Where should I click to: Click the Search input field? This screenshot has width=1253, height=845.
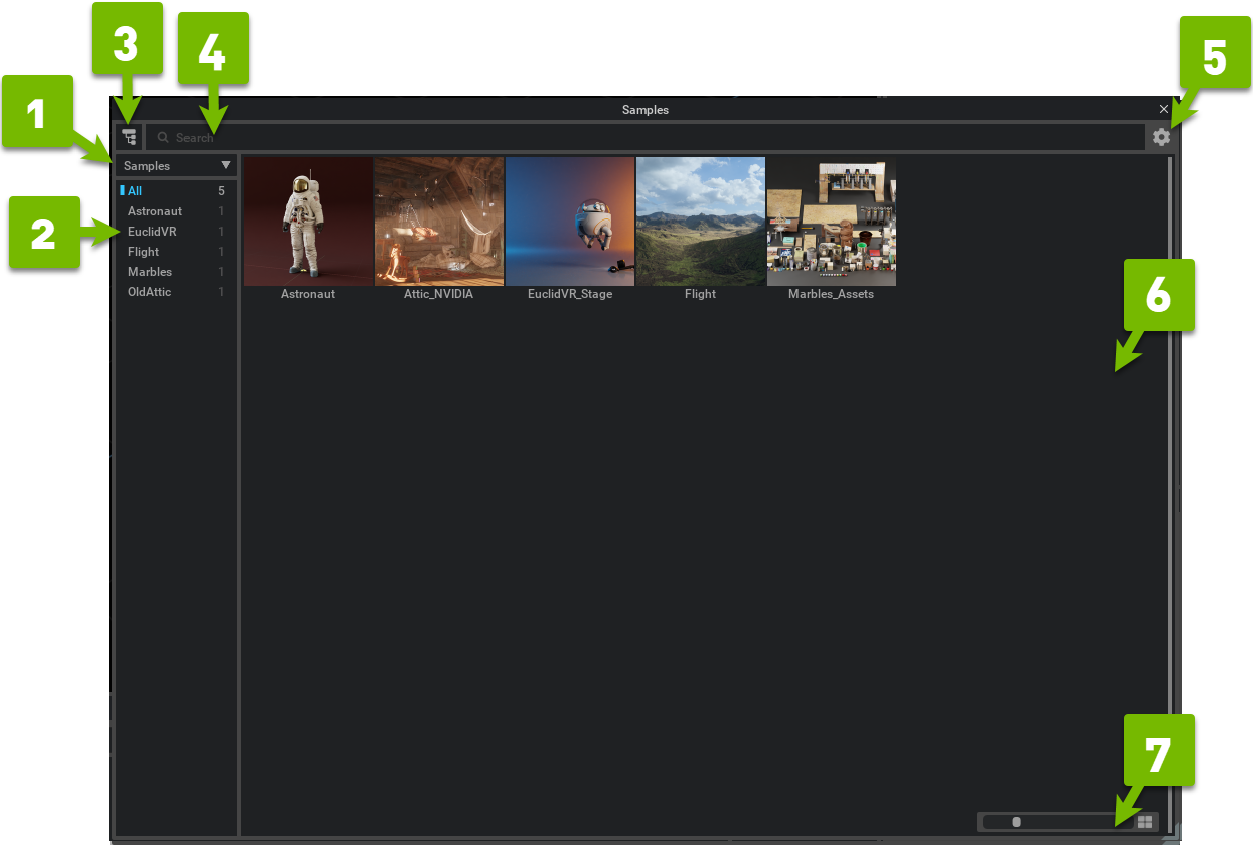[x=650, y=138]
